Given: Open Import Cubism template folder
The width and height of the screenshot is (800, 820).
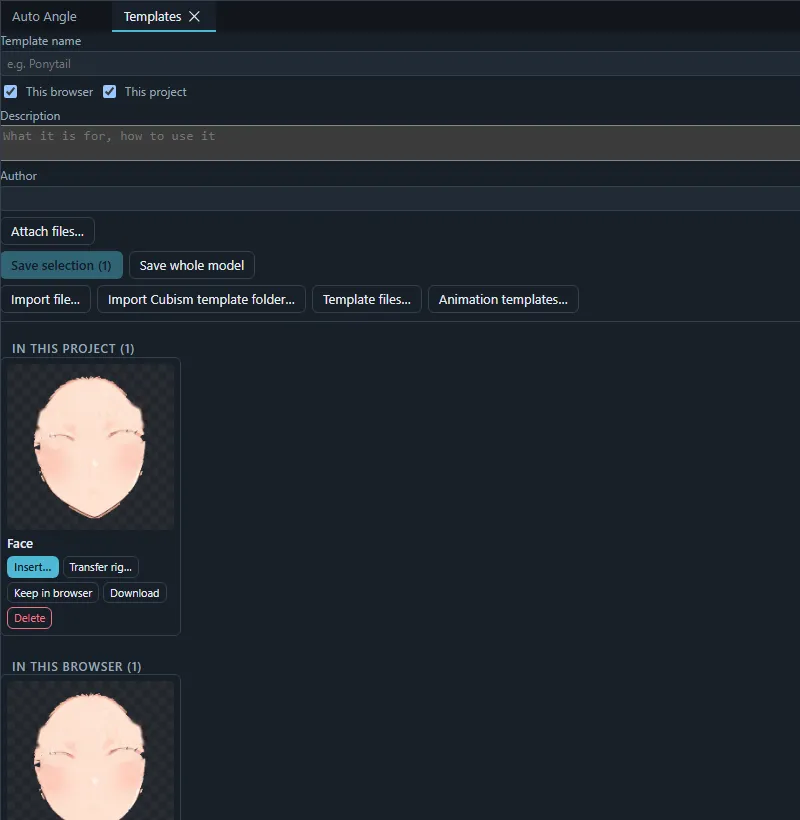Looking at the screenshot, I should tap(201, 299).
